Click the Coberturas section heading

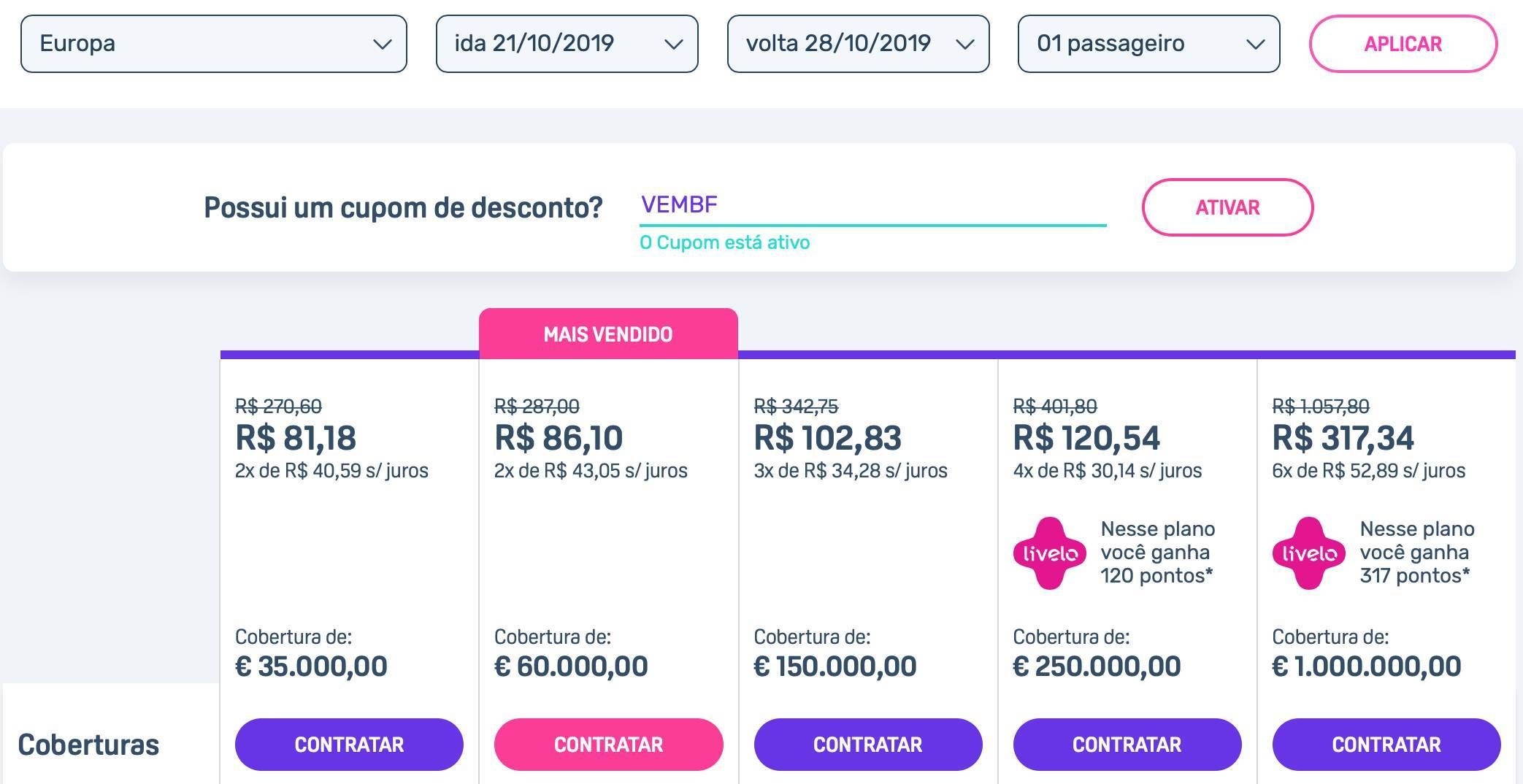88,745
